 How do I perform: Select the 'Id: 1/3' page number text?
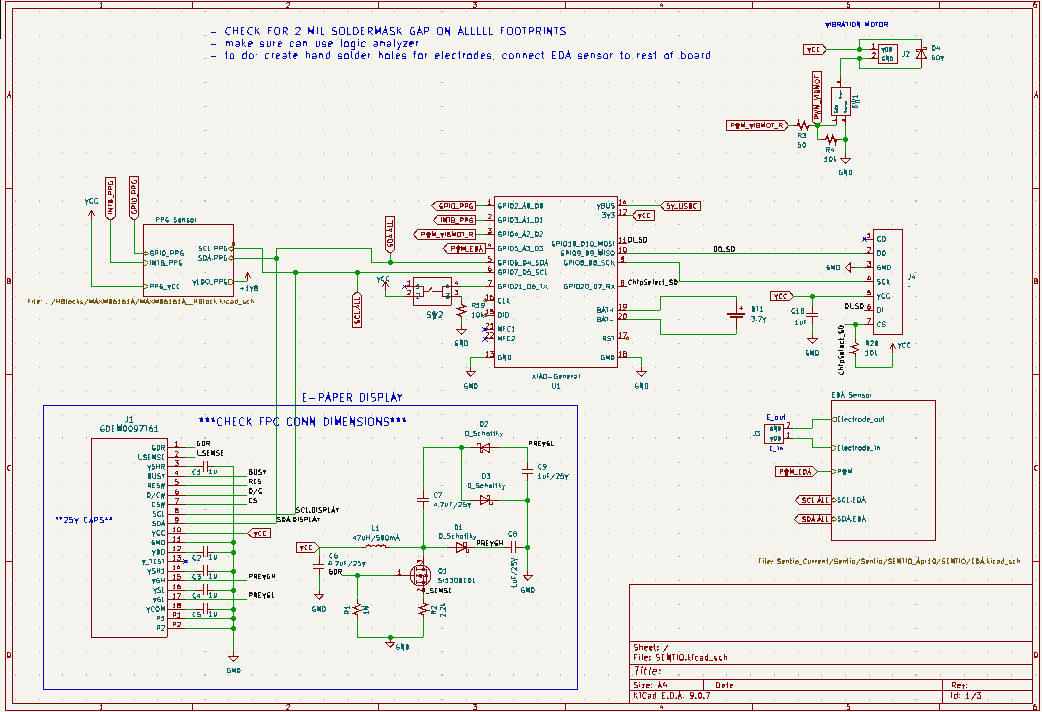pyautogui.click(x=966, y=695)
